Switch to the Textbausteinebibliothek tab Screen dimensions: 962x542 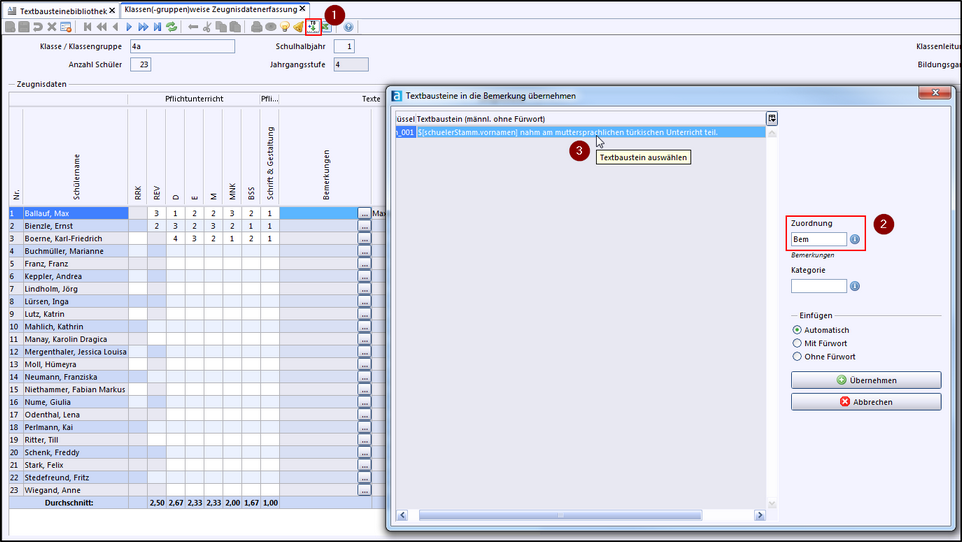57,9
